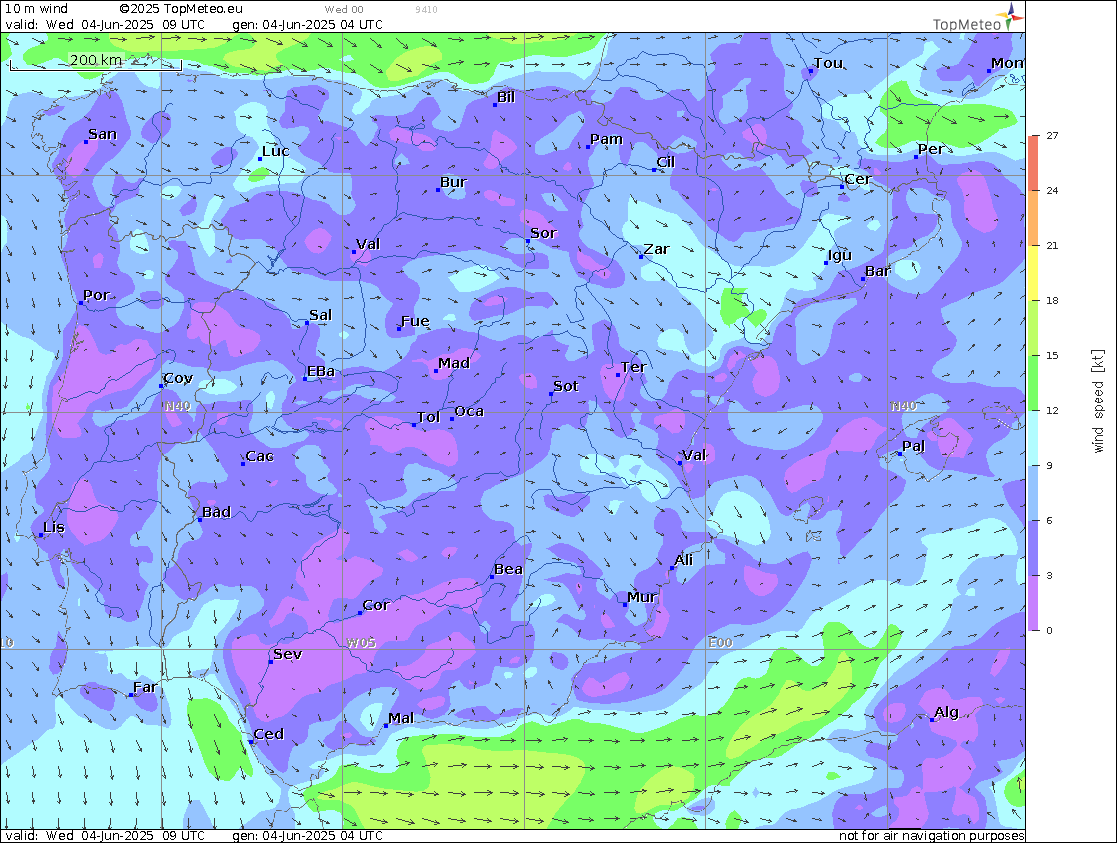Click the green 12-15 kt legend band
This screenshot has width=1117, height=843.
(x=1033, y=383)
